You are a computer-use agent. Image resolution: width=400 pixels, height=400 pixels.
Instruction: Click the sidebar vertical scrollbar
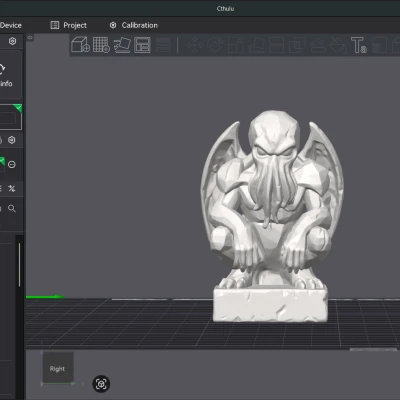[x=19, y=265]
